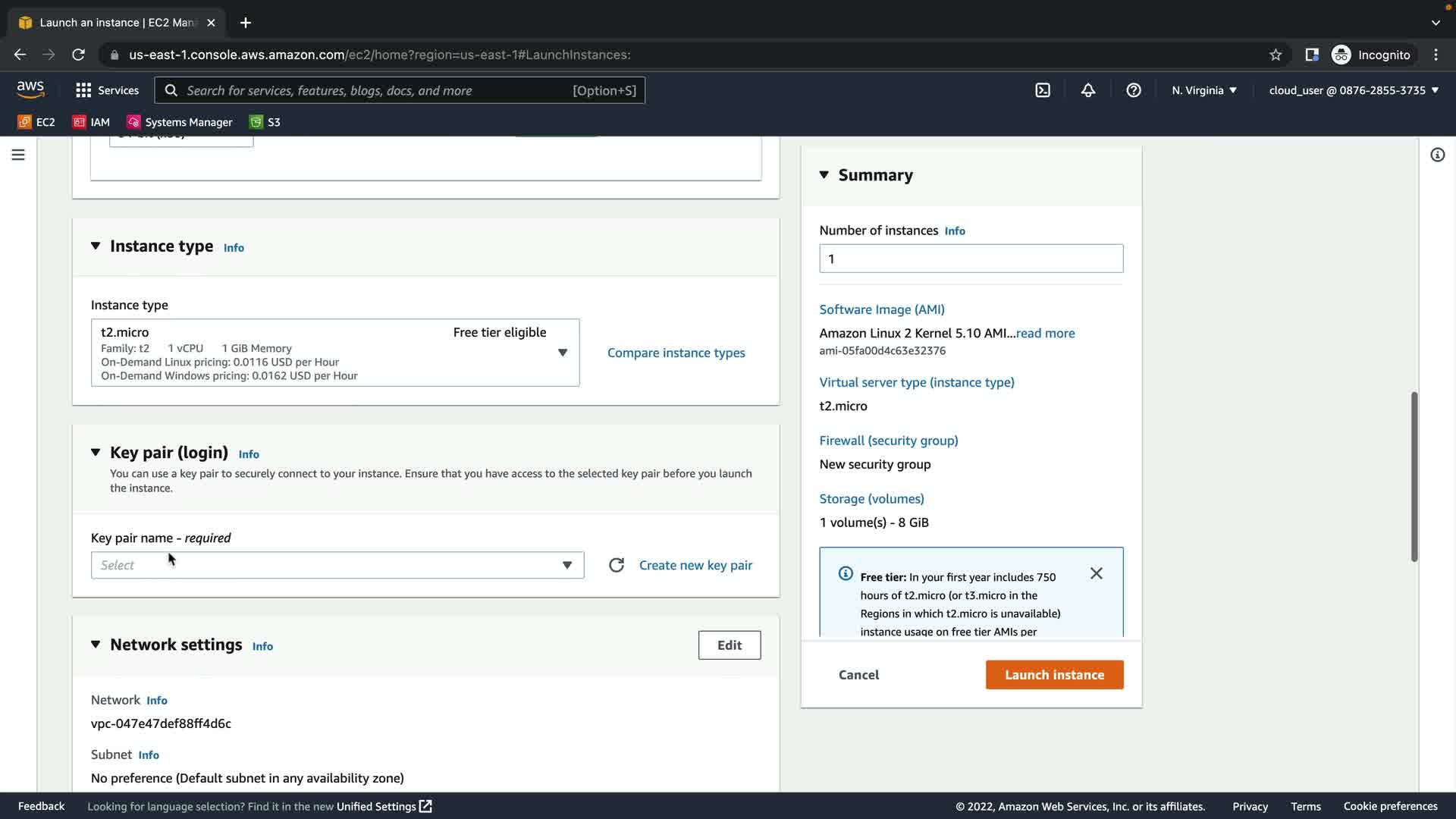1456x819 pixels.
Task: Open AWS CloudShell icon
Action: click(1043, 90)
